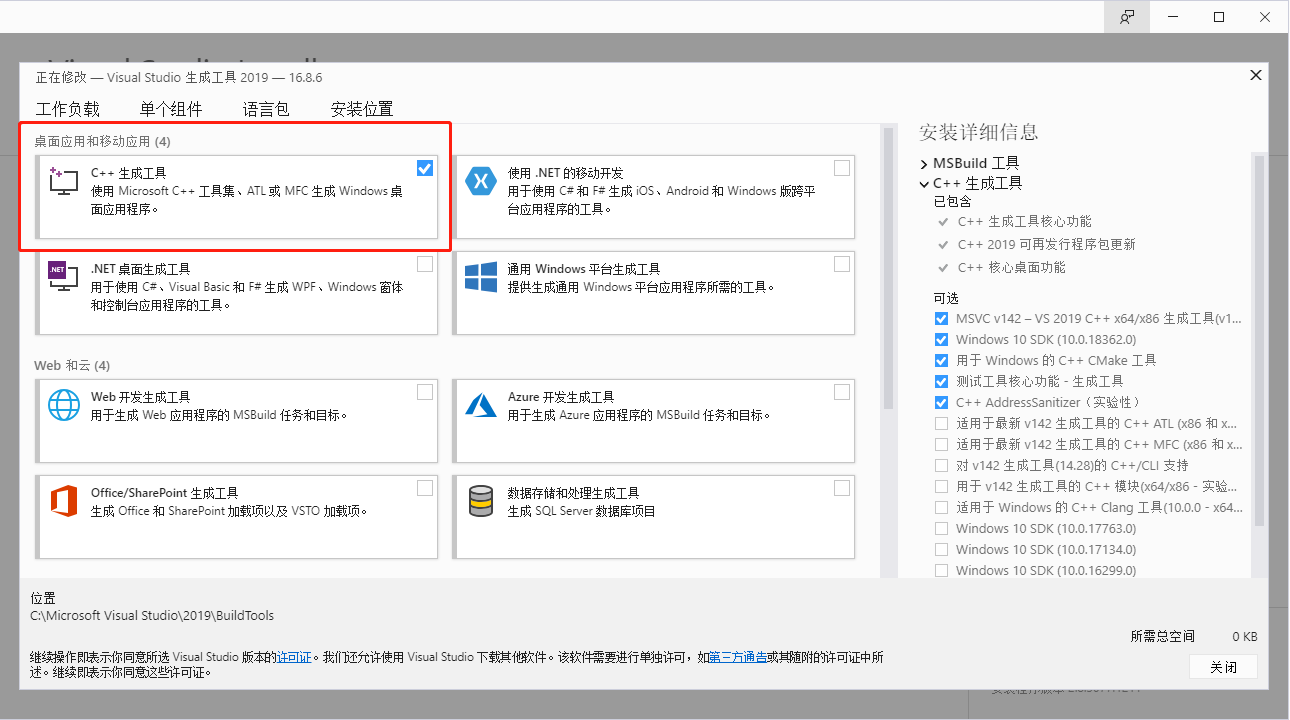Click the feedback icon in the title bar
This screenshot has width=1290, height=720.
1127,17
